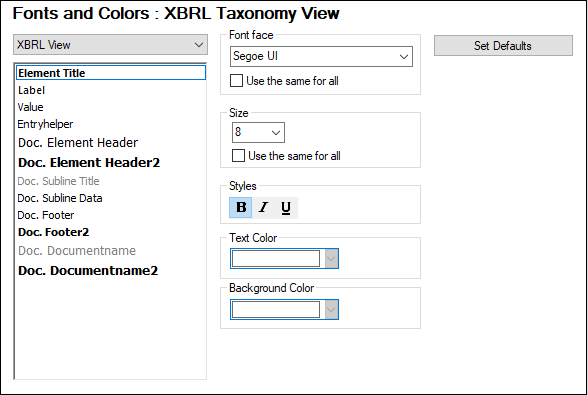Open the Background Color dropdown arrow

[x=331, y=310]
